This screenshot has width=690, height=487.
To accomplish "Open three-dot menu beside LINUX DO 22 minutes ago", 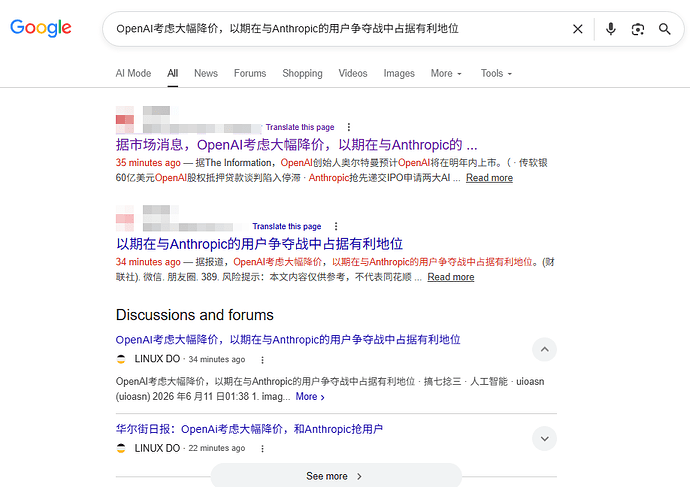I will (x=262, y=449).
